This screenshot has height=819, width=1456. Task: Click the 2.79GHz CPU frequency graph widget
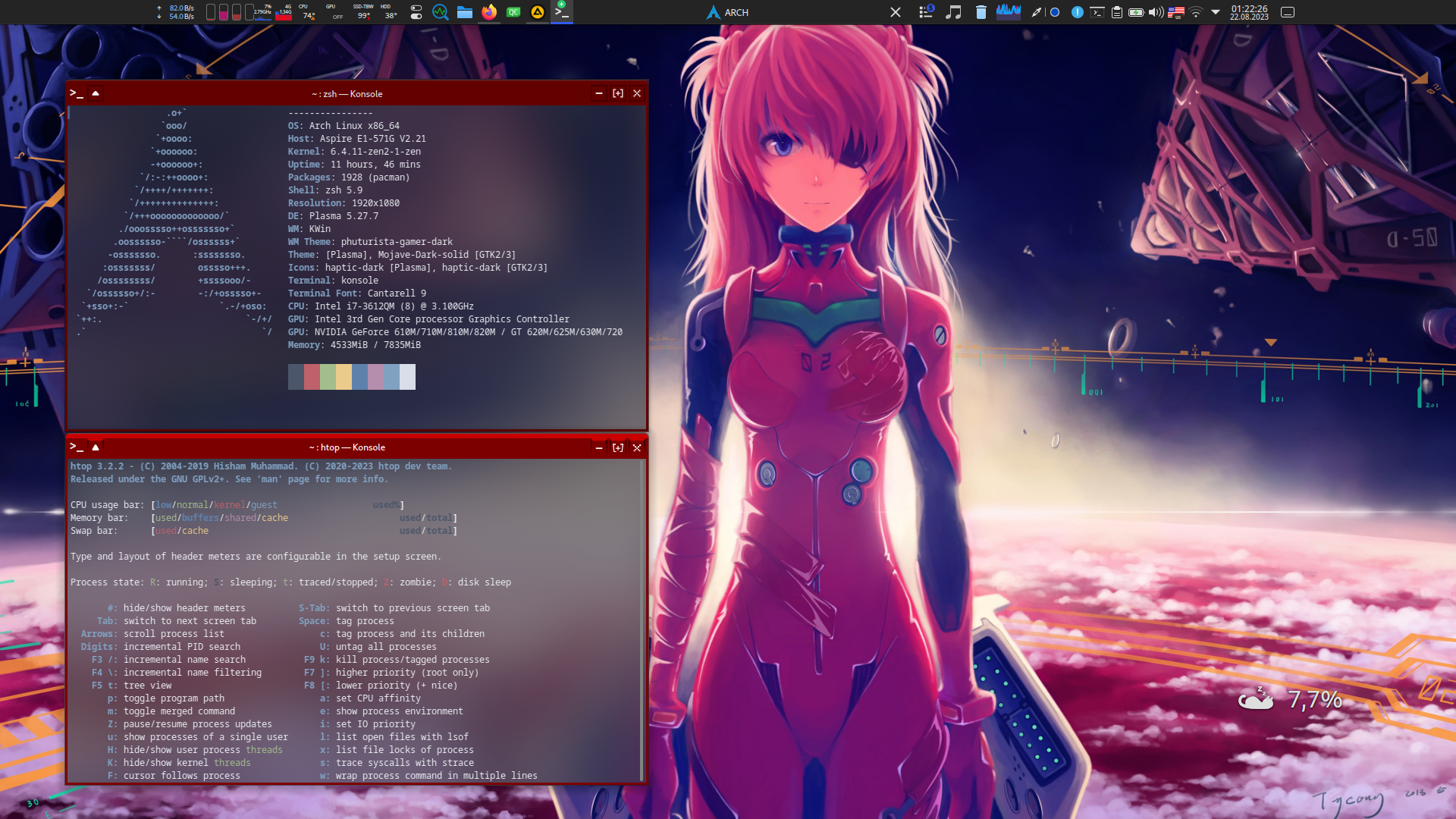click(262, 12)
